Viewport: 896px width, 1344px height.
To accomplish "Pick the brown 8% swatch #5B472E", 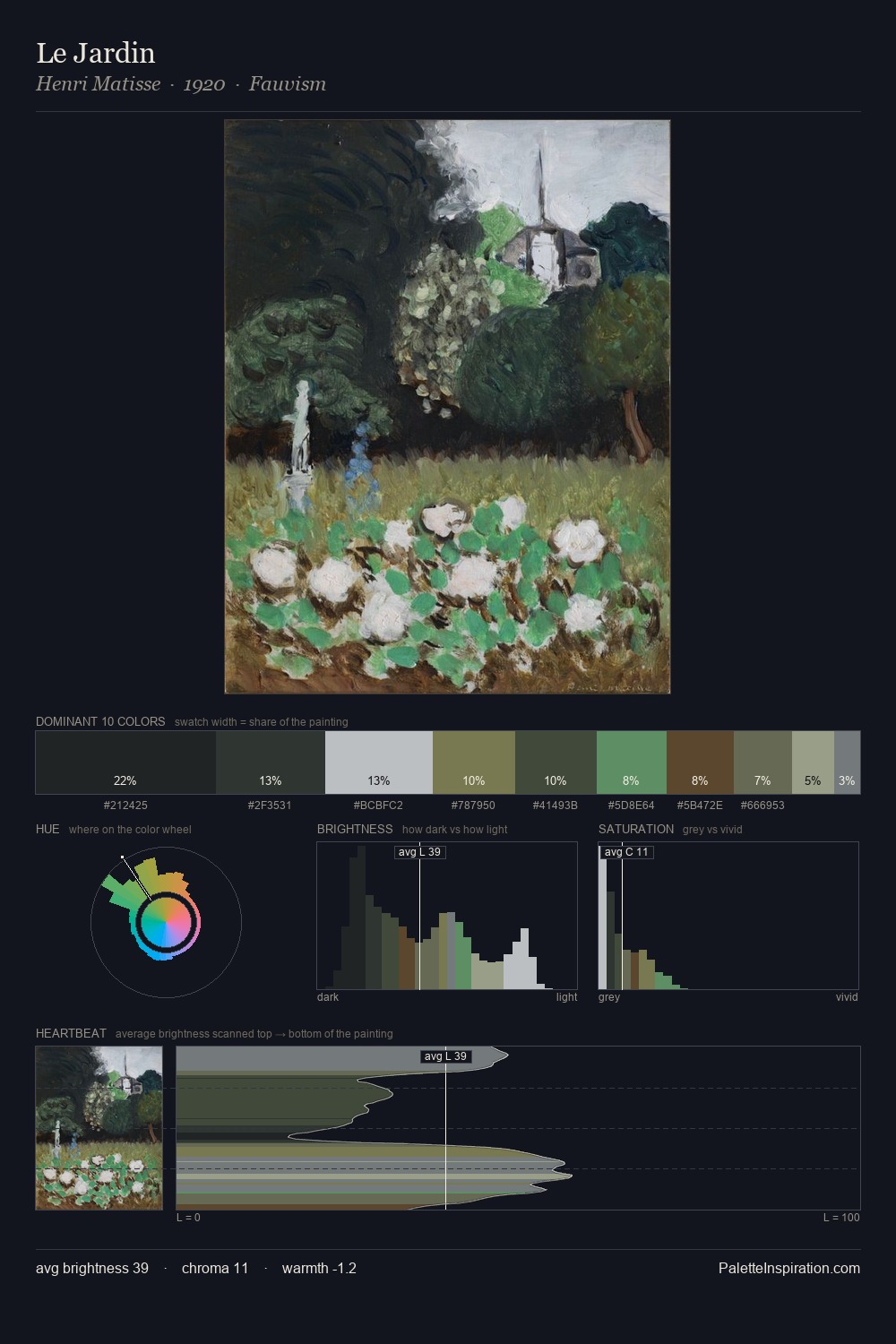I will pos(700,762).
